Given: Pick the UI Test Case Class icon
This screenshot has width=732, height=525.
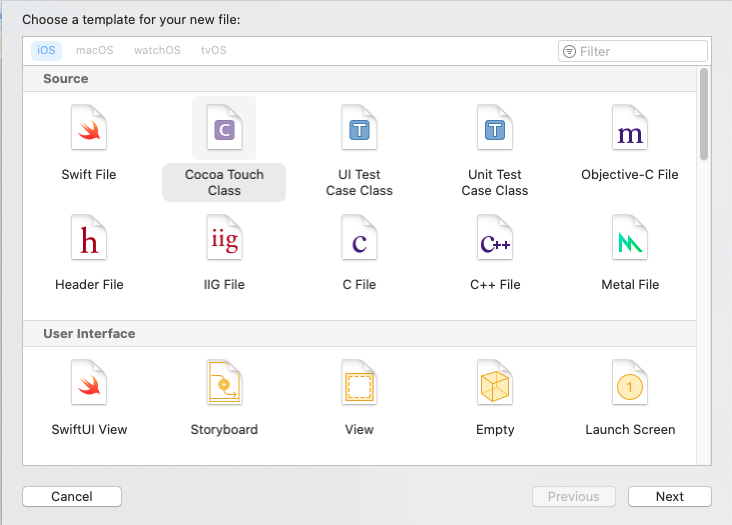Looking at the screenshot, I should coord(359,127).
